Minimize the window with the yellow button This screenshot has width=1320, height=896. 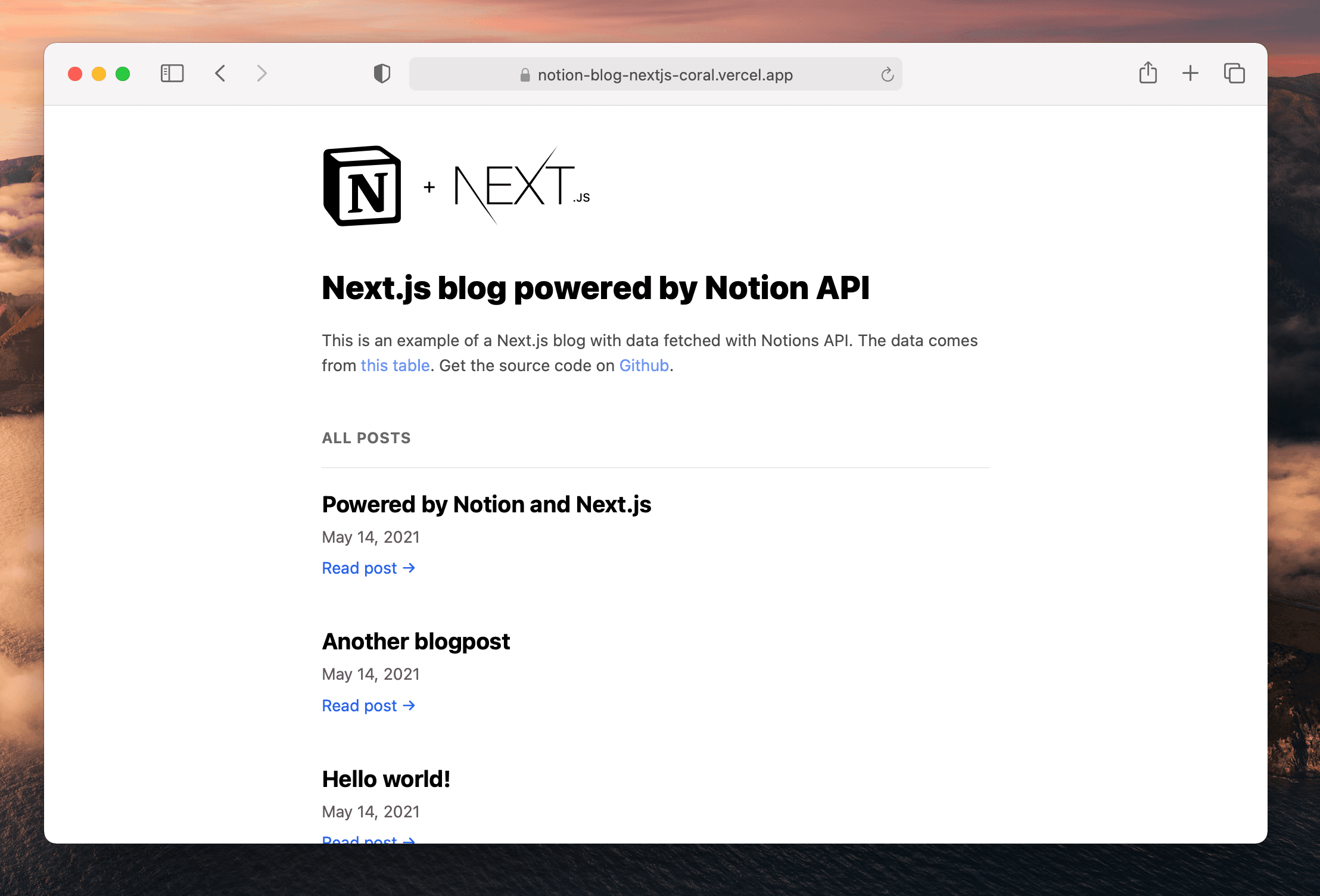pos(98,73)
